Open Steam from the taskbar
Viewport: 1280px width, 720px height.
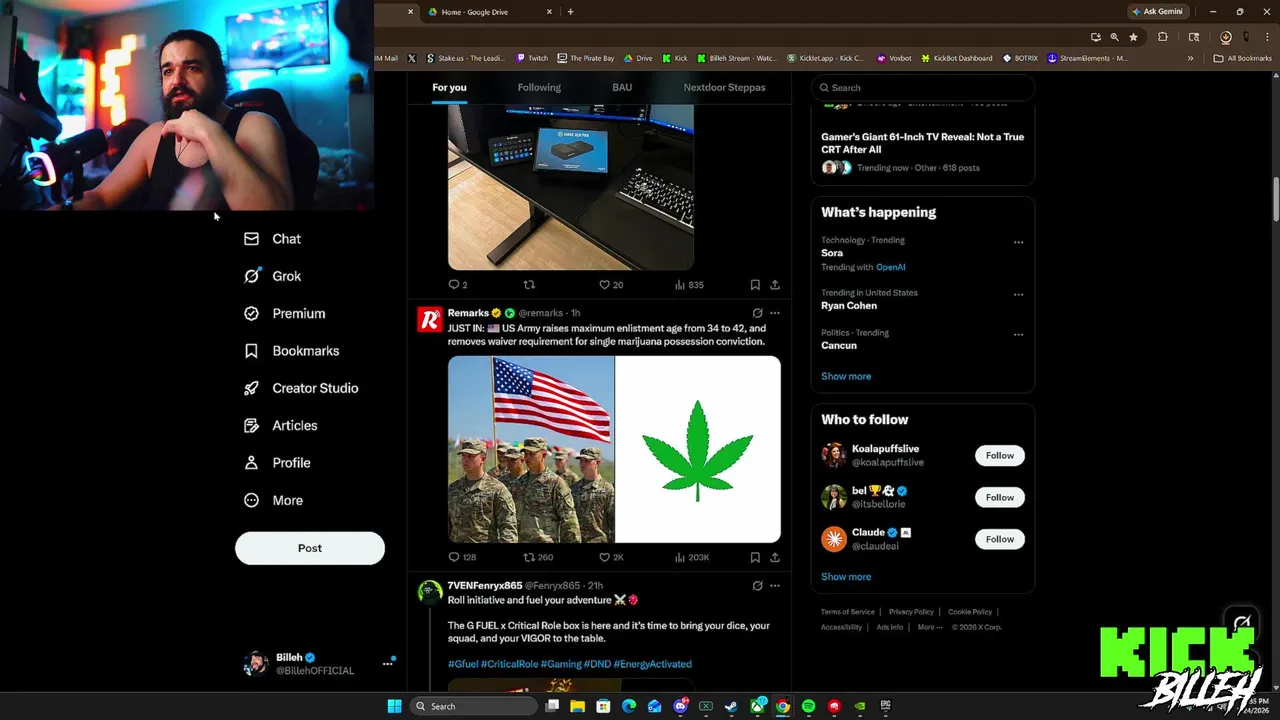731,706
